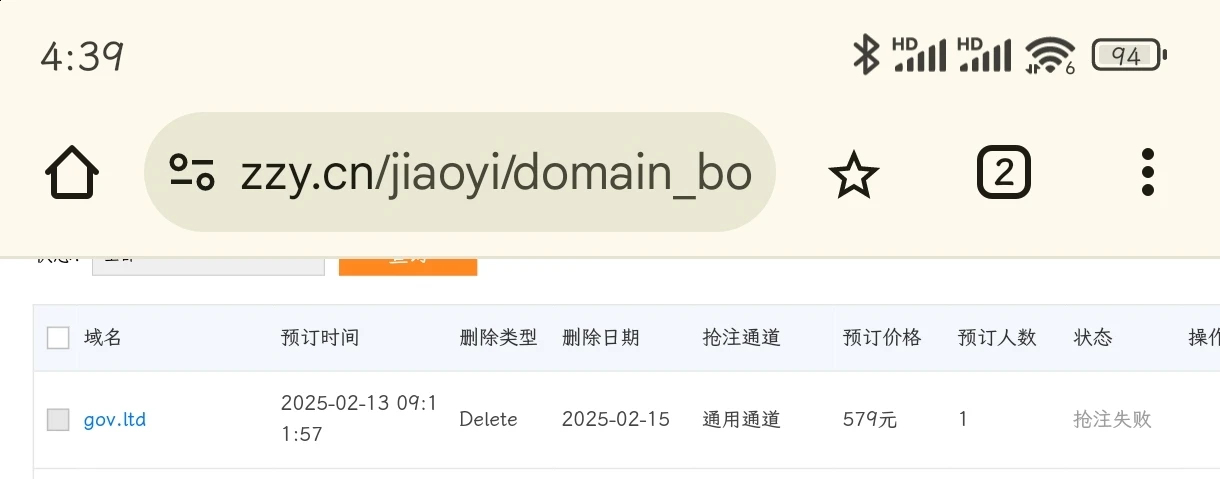Screen dimensions: 1220x479
Task: Tap the Bluetooth status icon
Action: (865, 54)
